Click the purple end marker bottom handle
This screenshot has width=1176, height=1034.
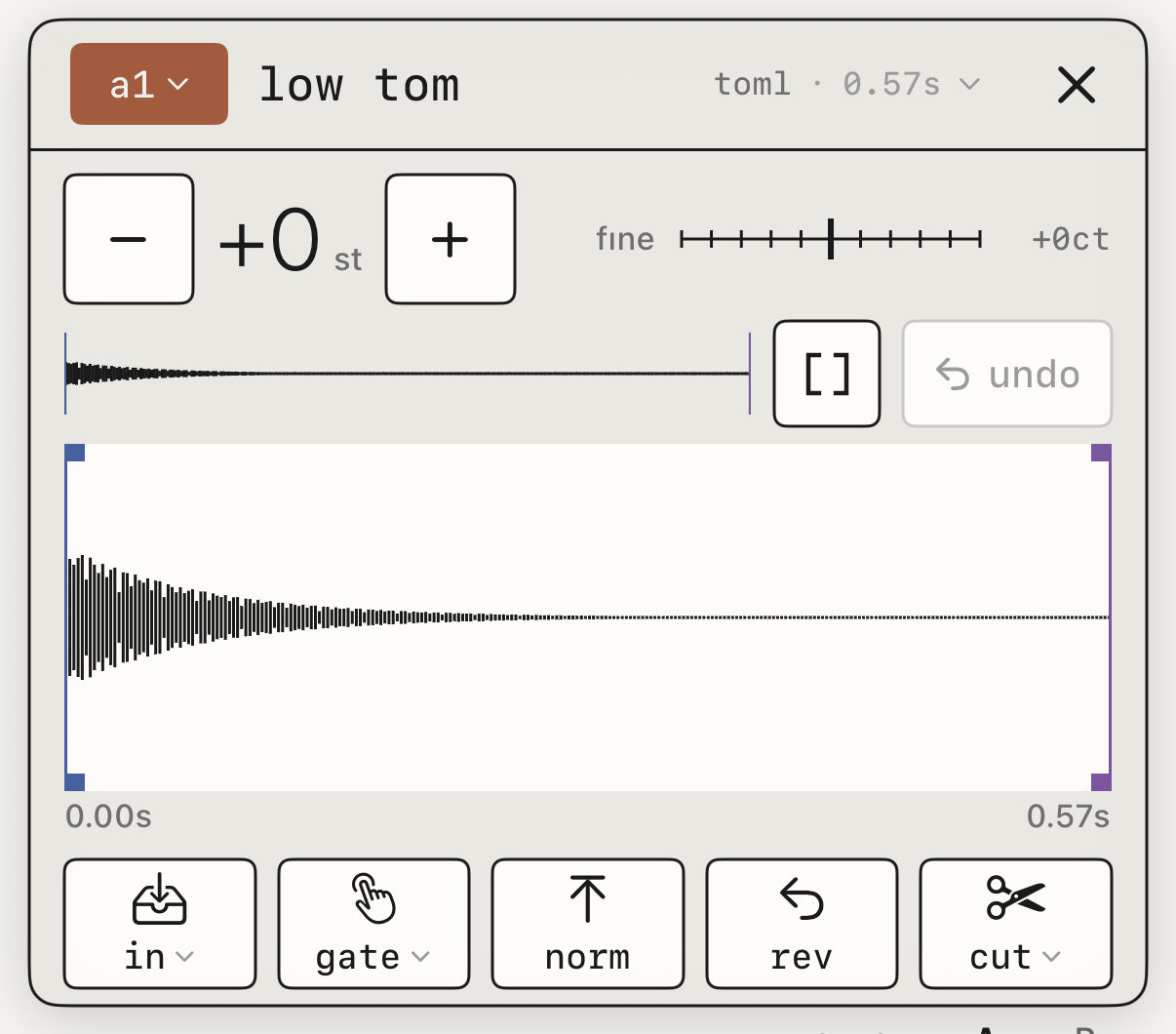[1101, 781]
